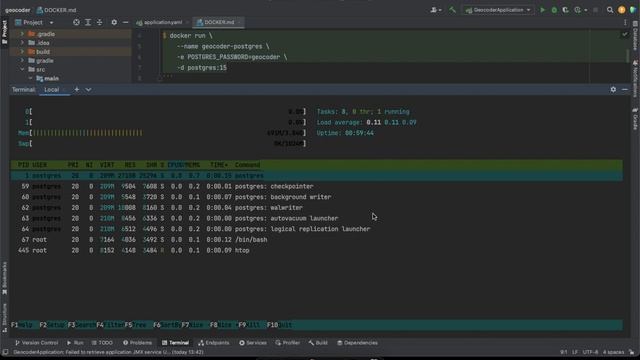Run with coverage icon in toolbar
Image resolution: width=640 pixels, height=360 pixels.
[x=565, y=10]
